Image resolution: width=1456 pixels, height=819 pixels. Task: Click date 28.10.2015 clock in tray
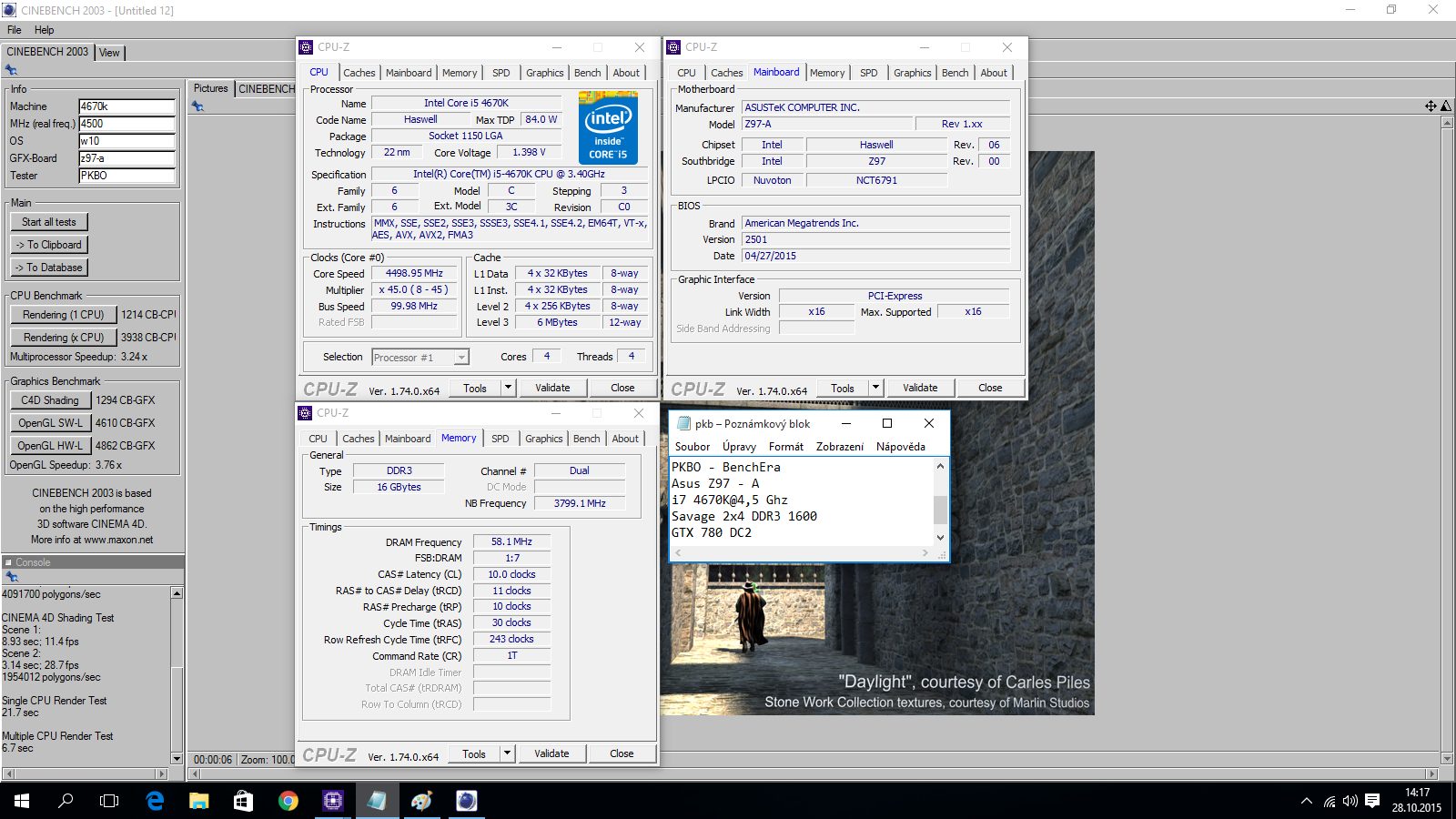coord(1417,808)
